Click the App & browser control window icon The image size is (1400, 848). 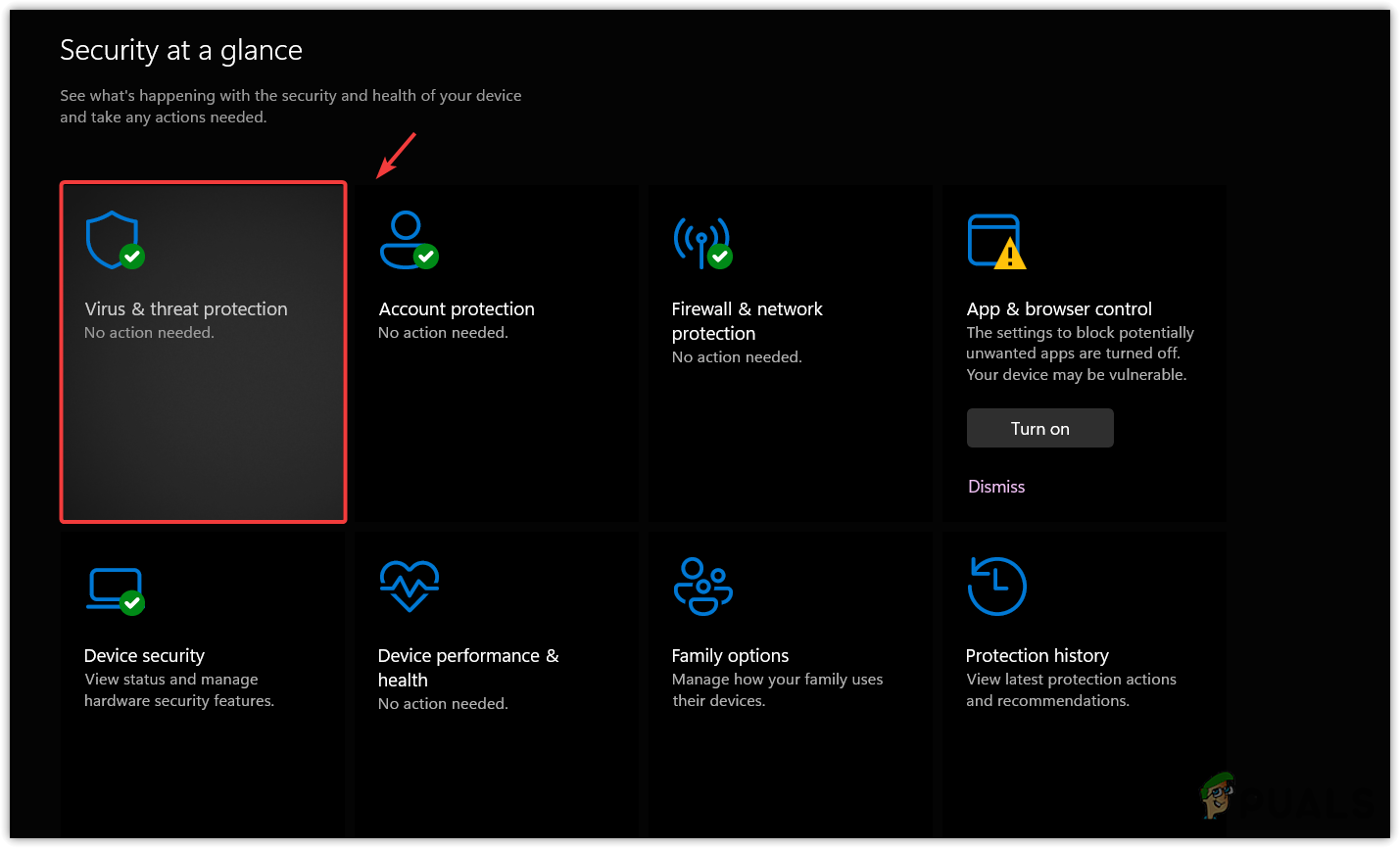click(995, 241)
